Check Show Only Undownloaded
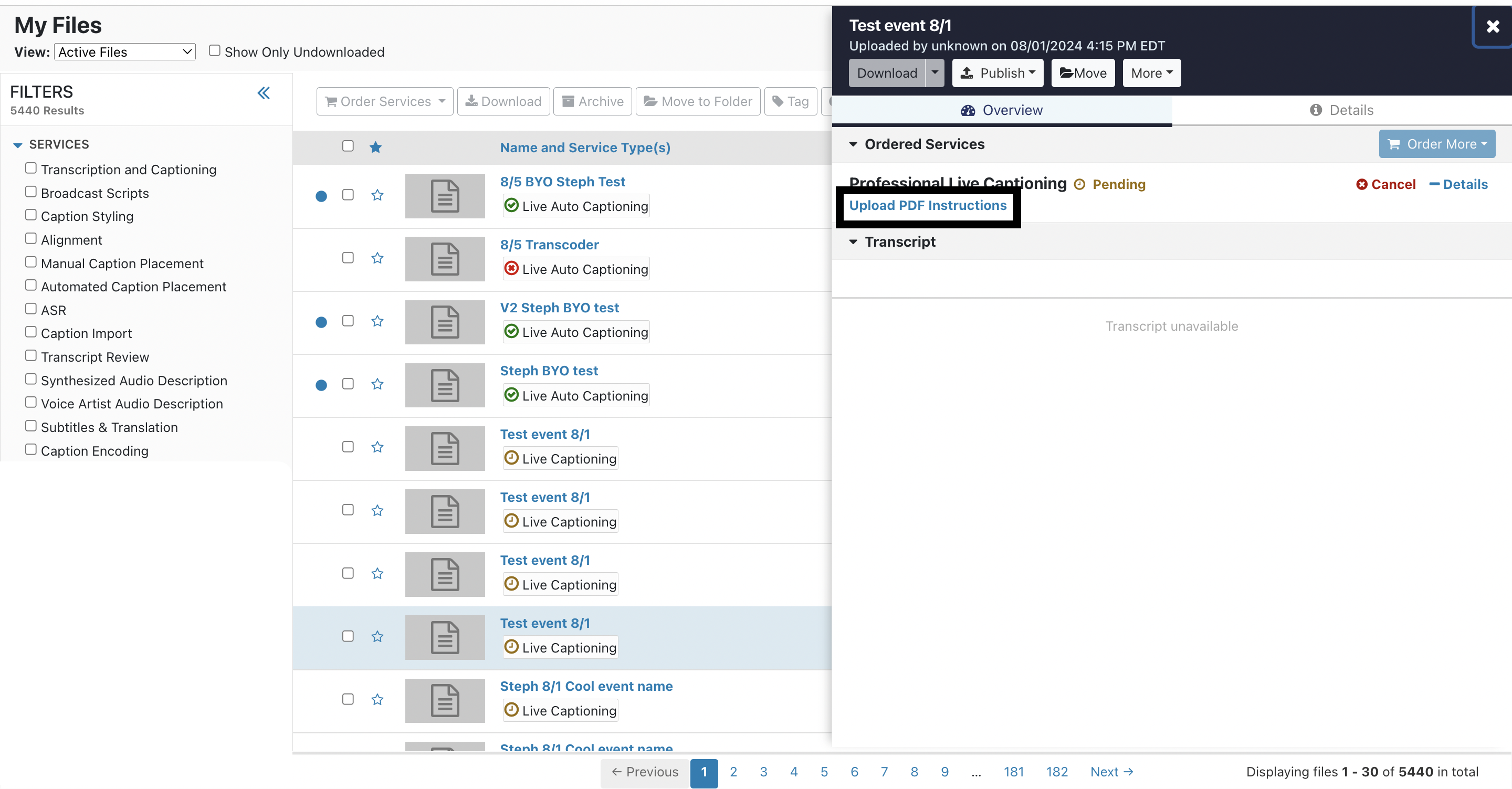This screenshot has width=1512, height=789. (215, 50)
